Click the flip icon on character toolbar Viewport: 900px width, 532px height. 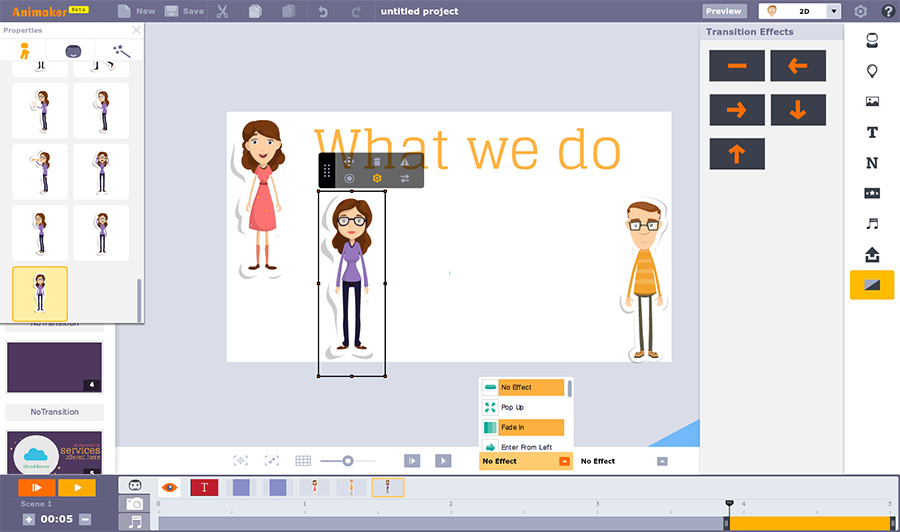pyautogui.click(x=405, y=161)
